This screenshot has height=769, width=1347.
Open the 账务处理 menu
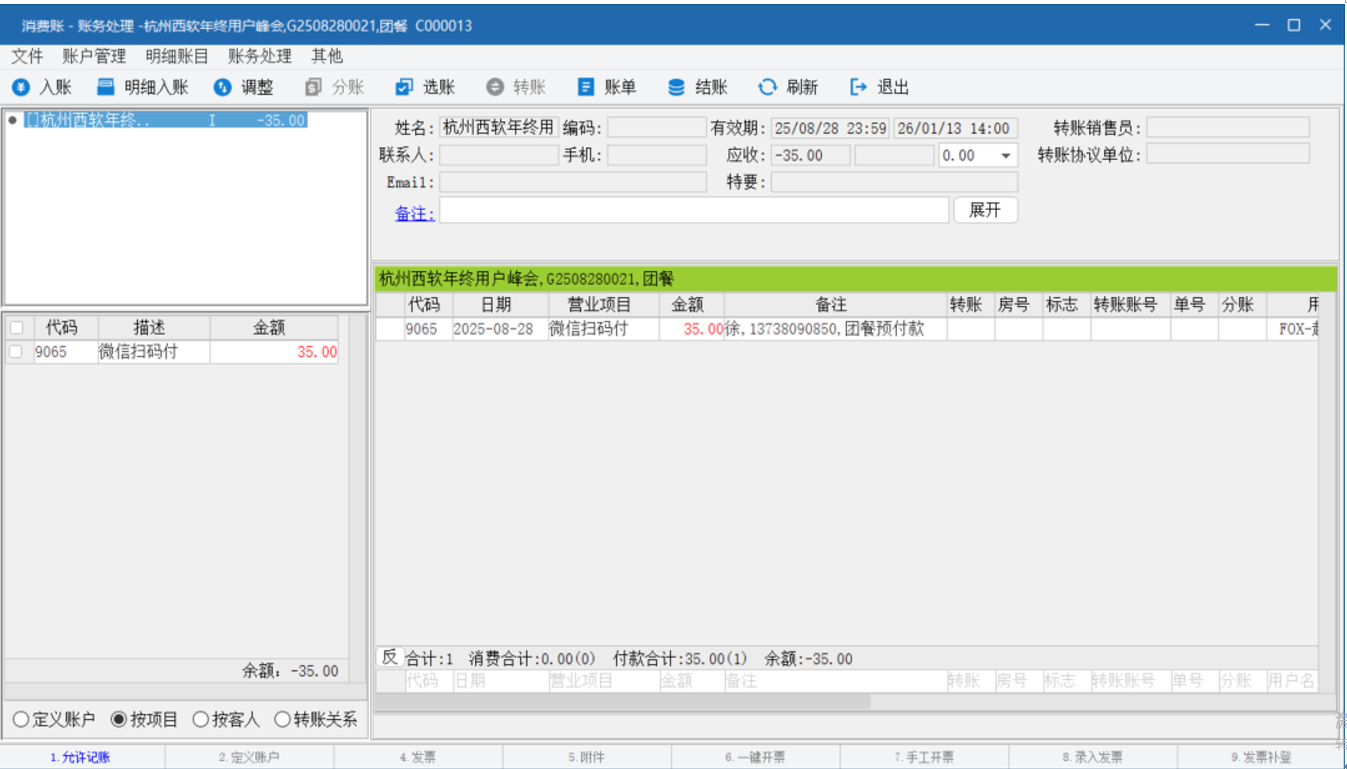[x=260, y=56]
